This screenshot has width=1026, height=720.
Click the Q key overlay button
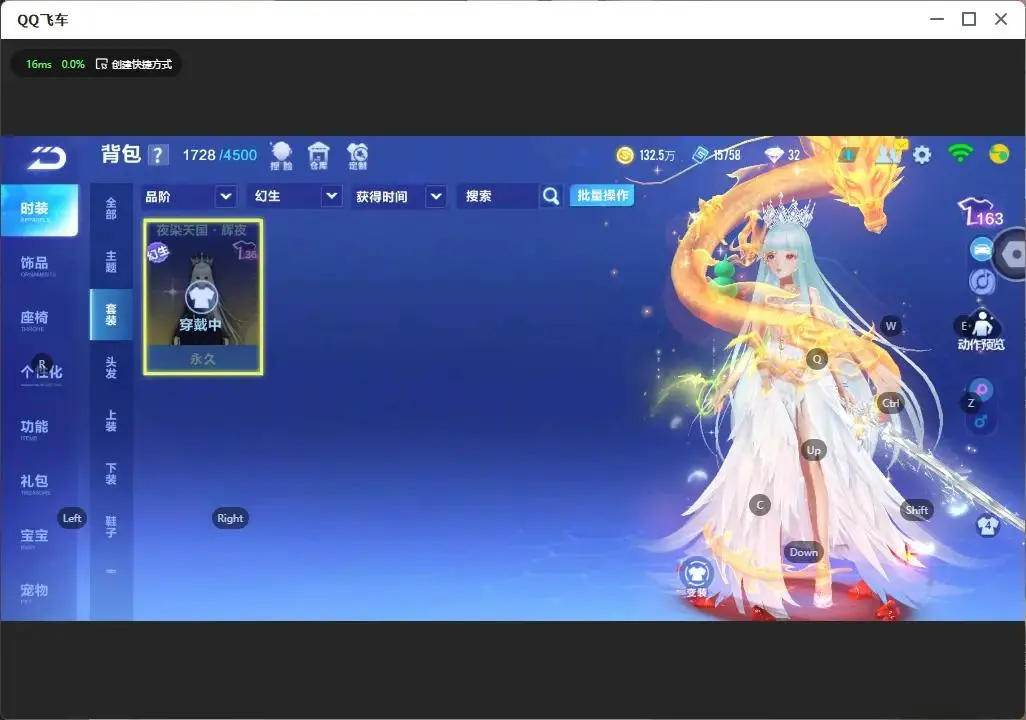817,359
